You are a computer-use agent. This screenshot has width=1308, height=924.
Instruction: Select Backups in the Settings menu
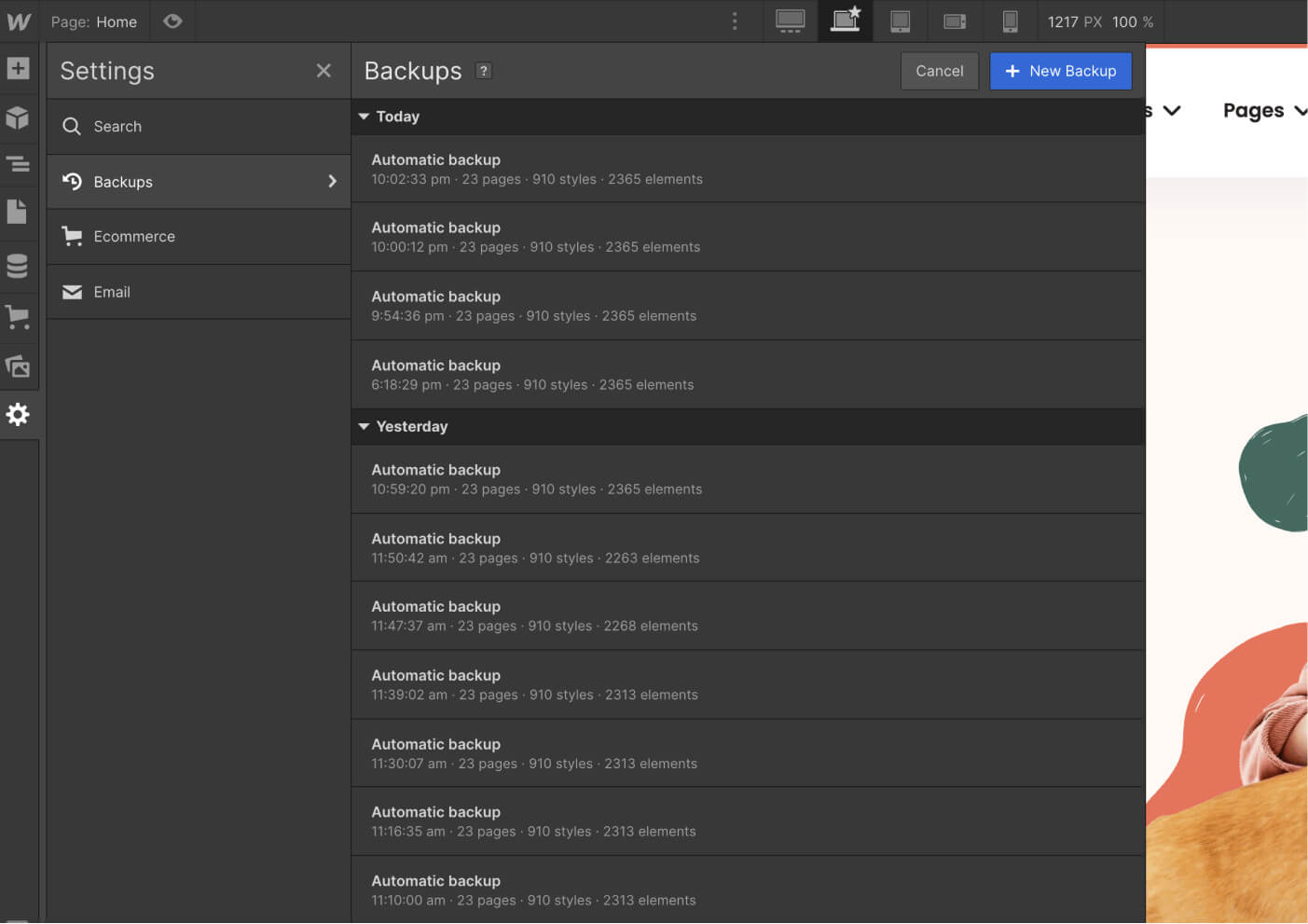coord(122,182)
